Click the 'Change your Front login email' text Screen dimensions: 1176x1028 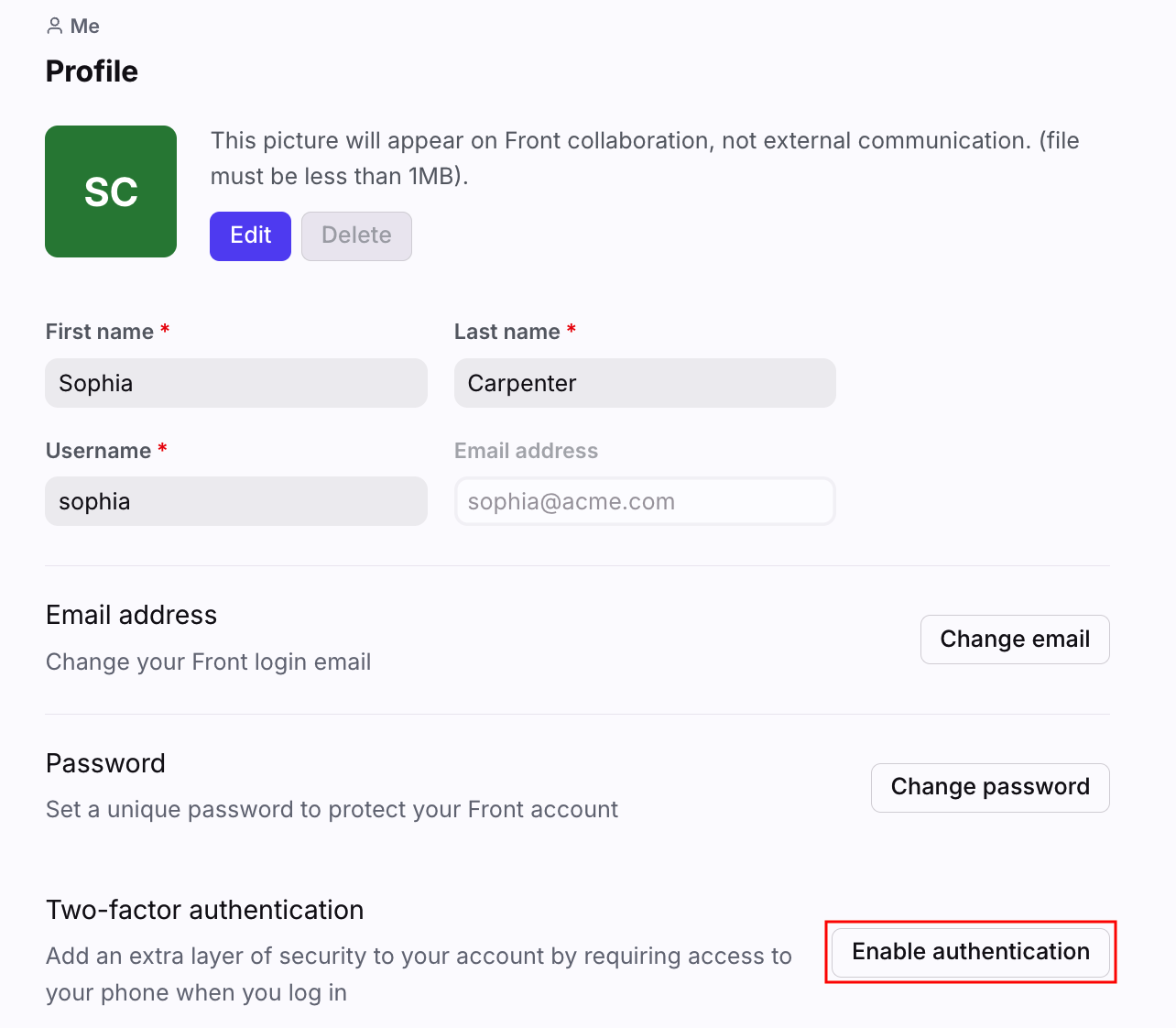point(209,662)
